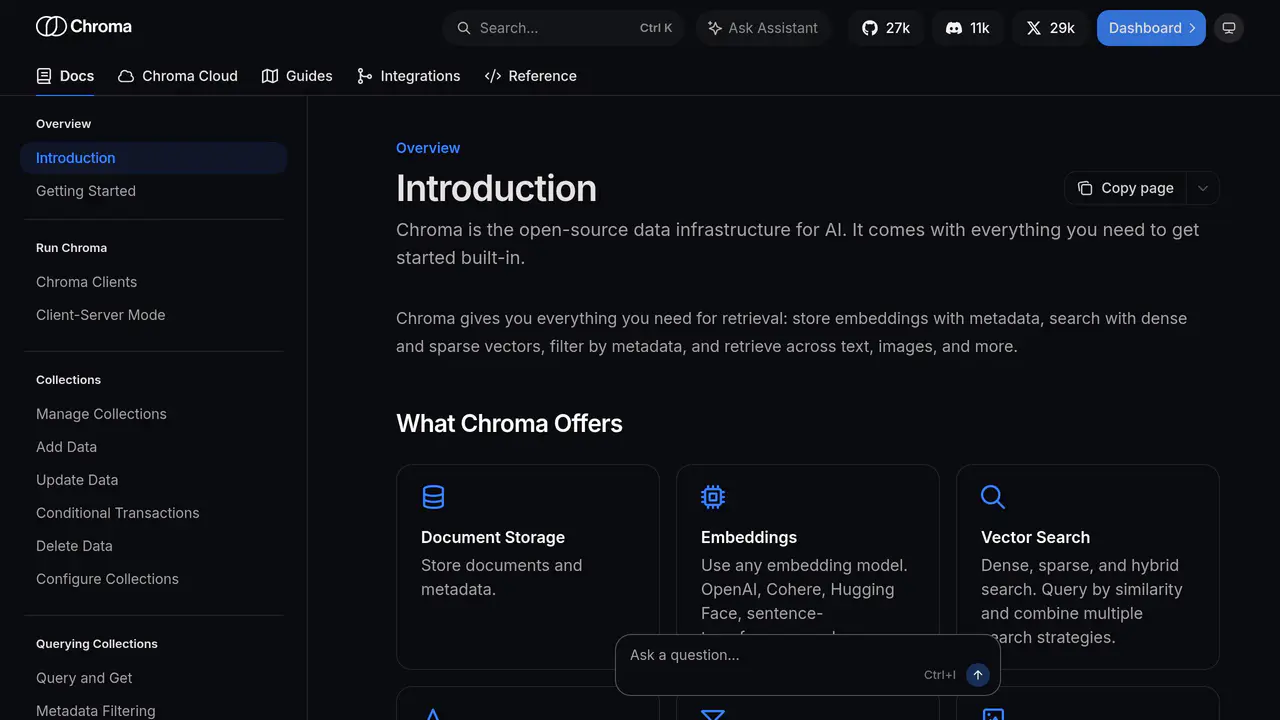Open the Integrations tab

[x=408, y=76]
